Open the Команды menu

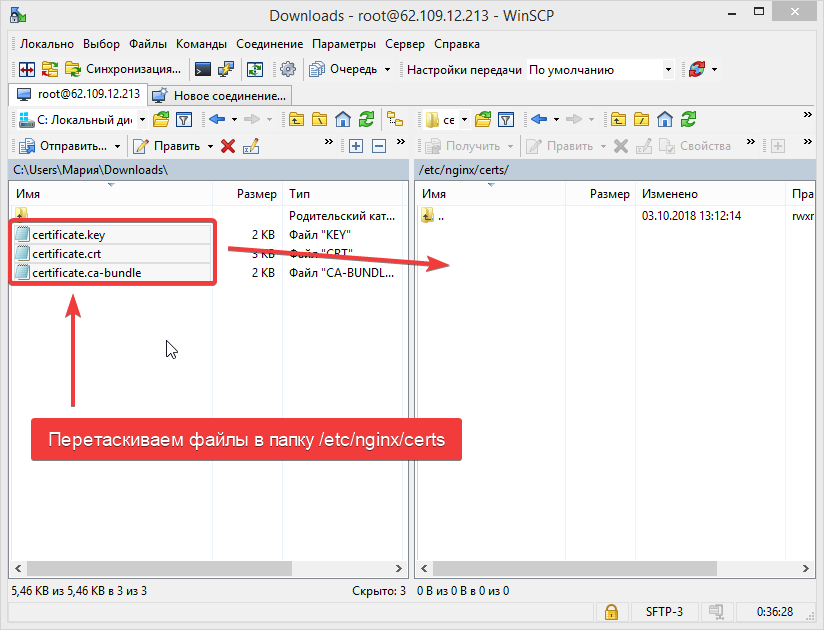tap(201, 44)
